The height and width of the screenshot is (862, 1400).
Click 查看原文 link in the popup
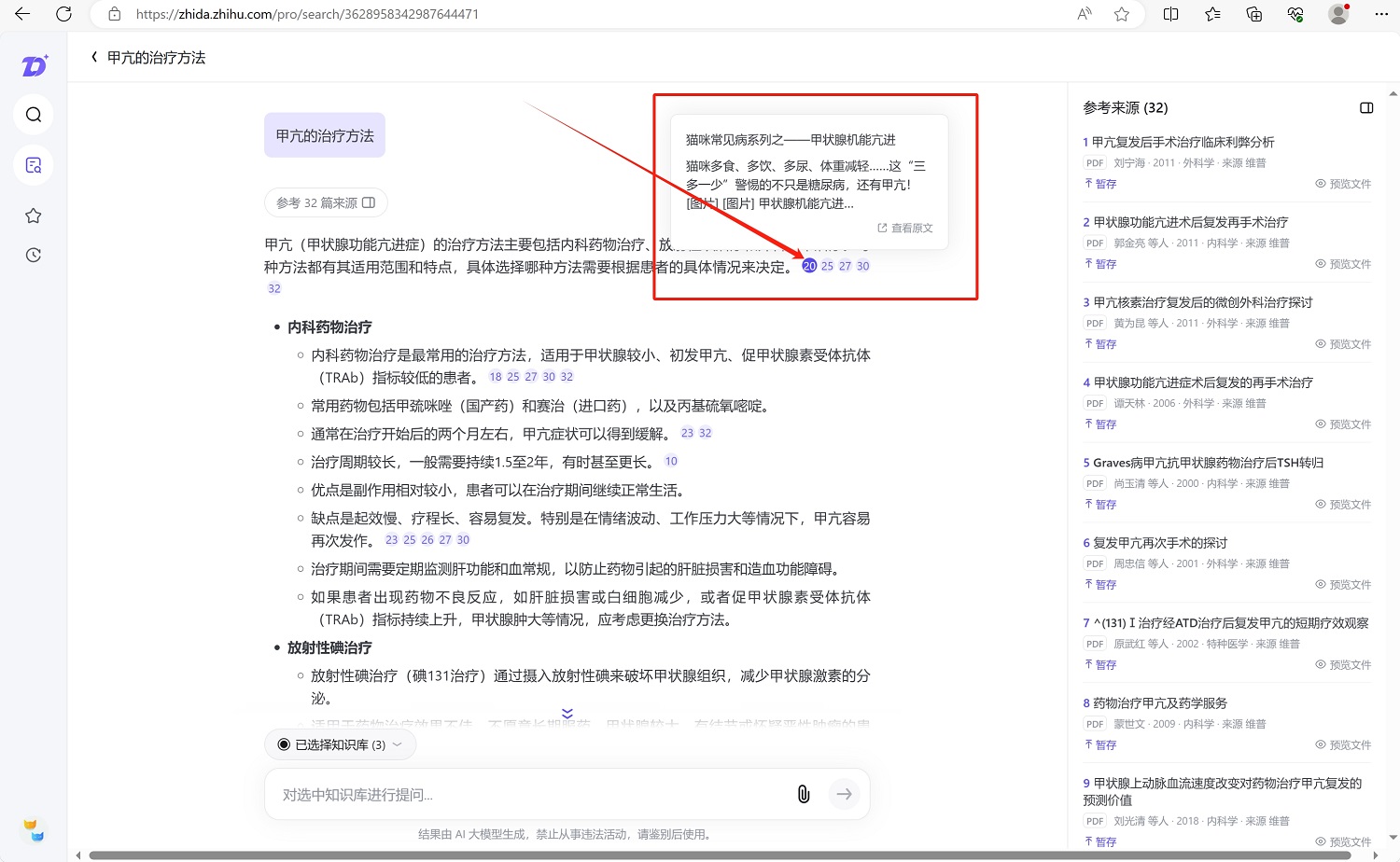tap(905, 228)
